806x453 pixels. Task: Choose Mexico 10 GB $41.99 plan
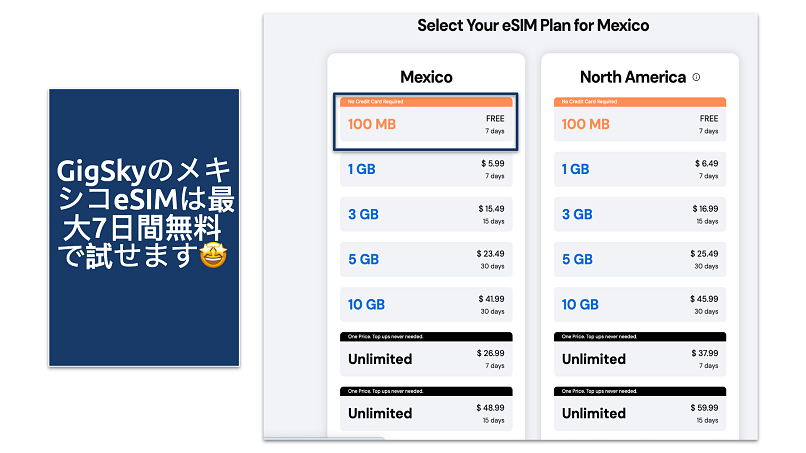tap(426, 304)
